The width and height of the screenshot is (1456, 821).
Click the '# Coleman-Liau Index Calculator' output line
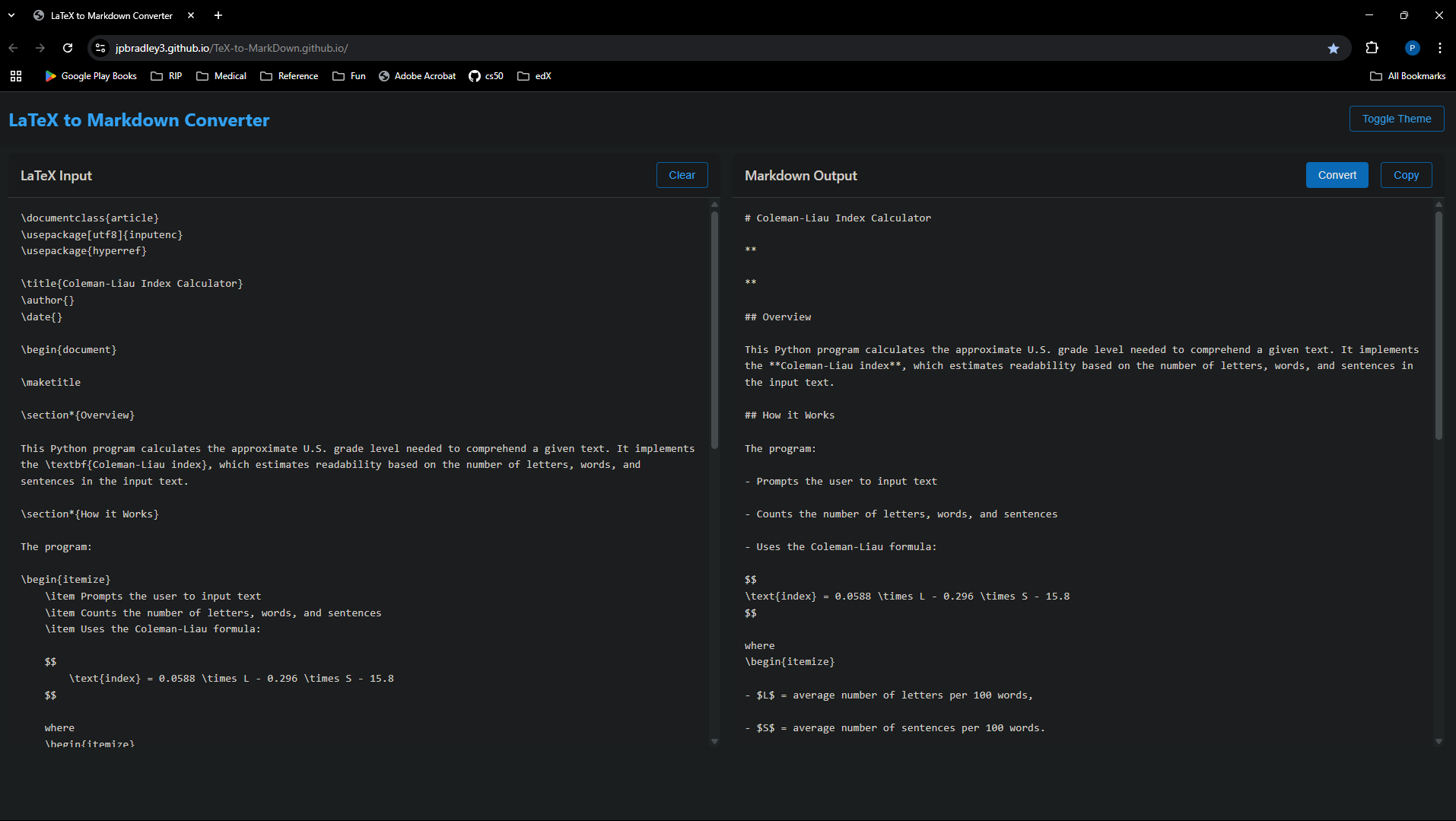838,218
